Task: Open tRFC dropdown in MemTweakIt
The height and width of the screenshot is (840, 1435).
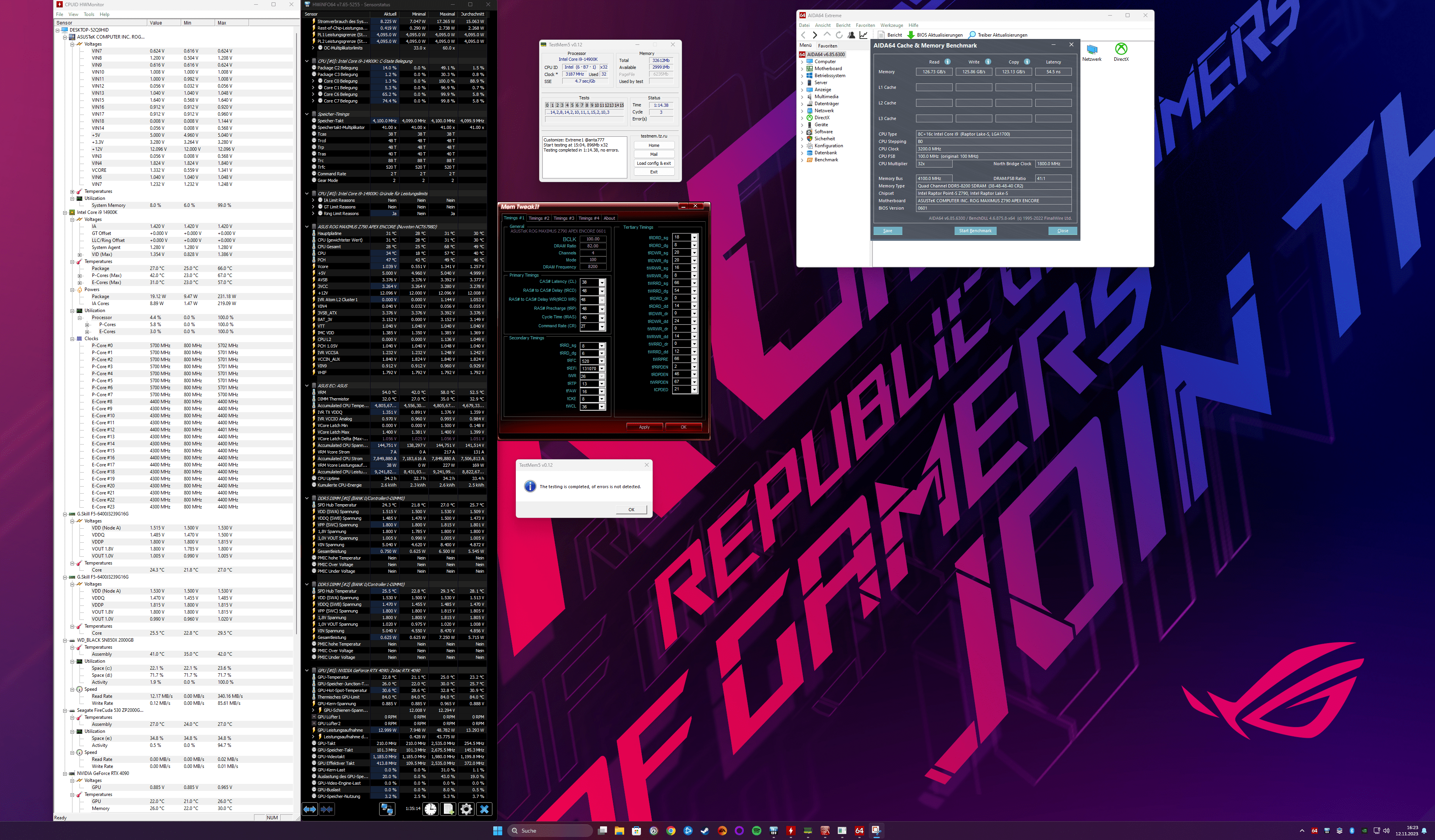Action: pyautogui.click(x=602, y=361)
